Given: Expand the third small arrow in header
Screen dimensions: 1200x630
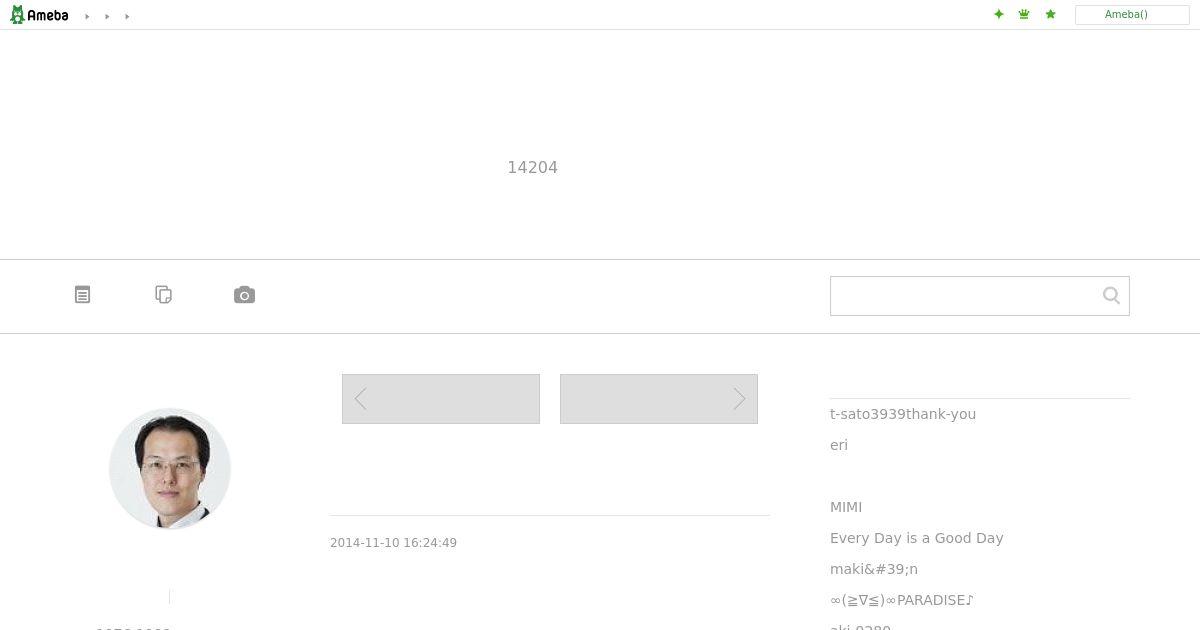Looking at the screenshot, I should 127,16.
